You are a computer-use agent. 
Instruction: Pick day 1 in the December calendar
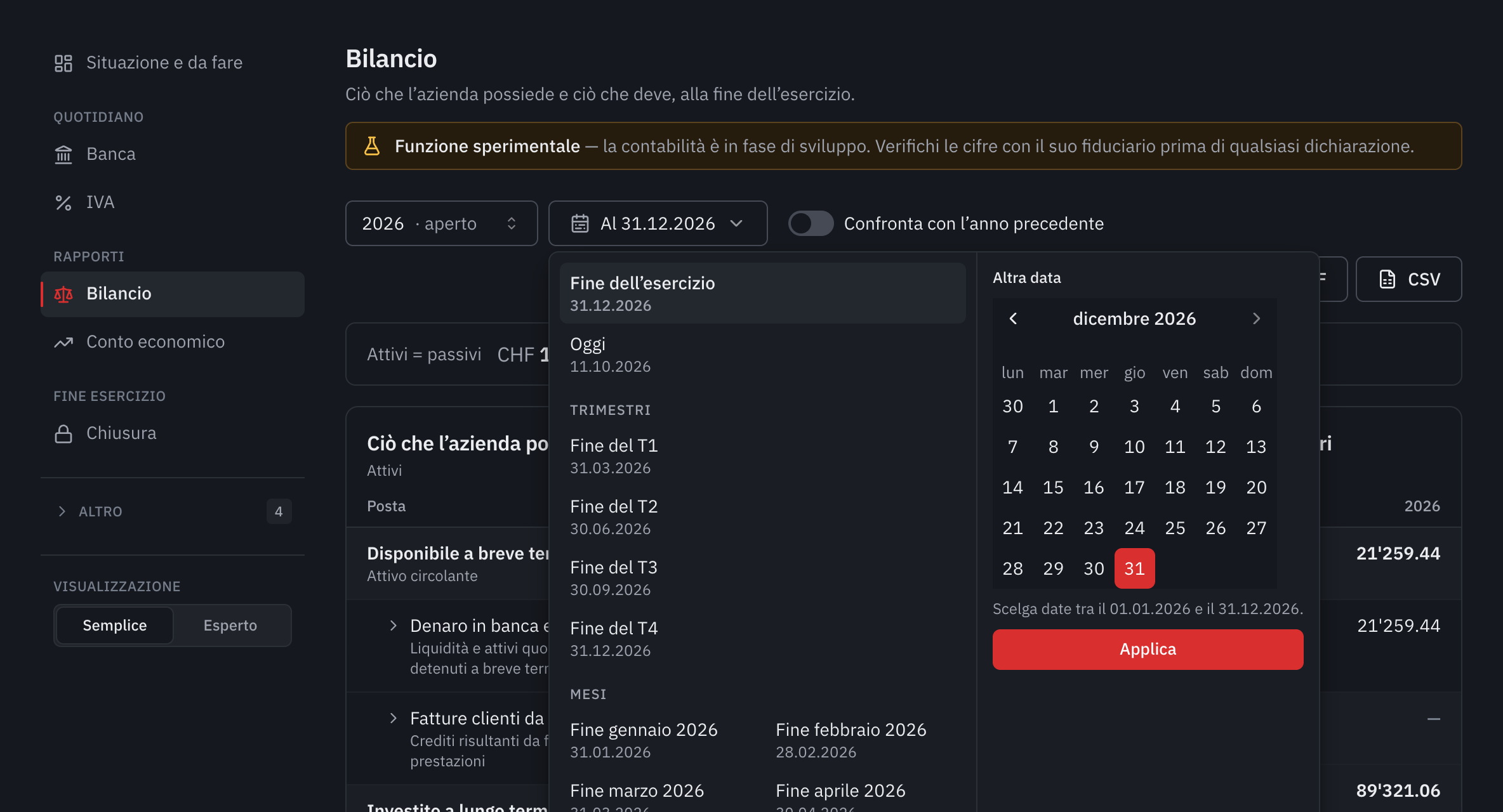(1054, 406)
